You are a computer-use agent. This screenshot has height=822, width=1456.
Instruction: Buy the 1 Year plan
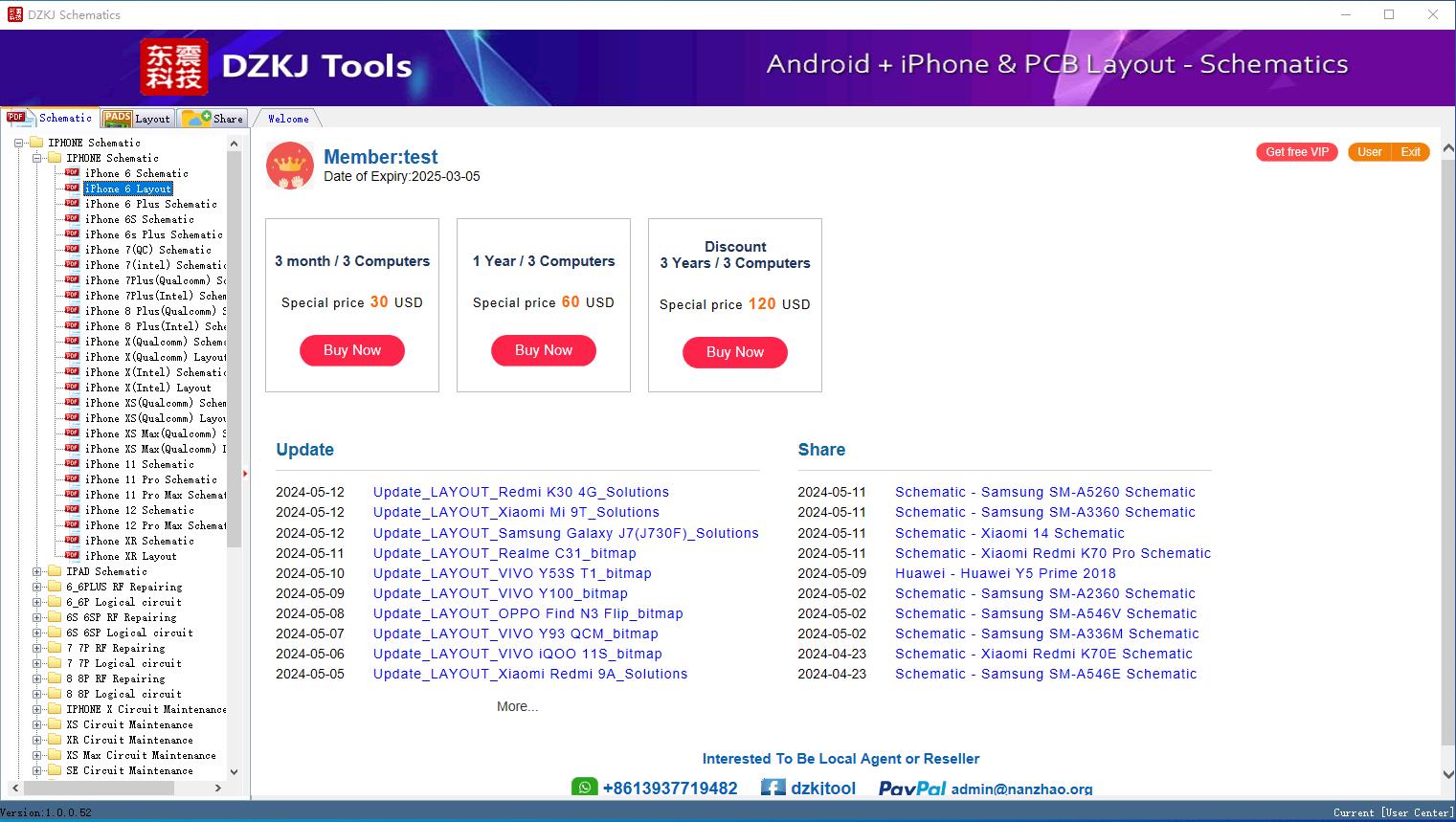pyautogui.click(x=544, y=350)
